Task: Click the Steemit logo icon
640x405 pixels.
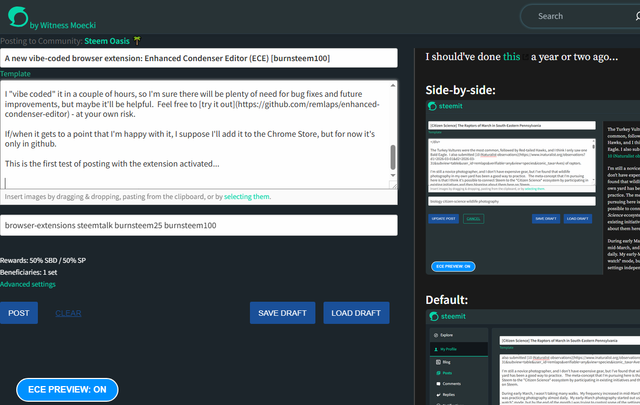Action: tap(18, 17)
